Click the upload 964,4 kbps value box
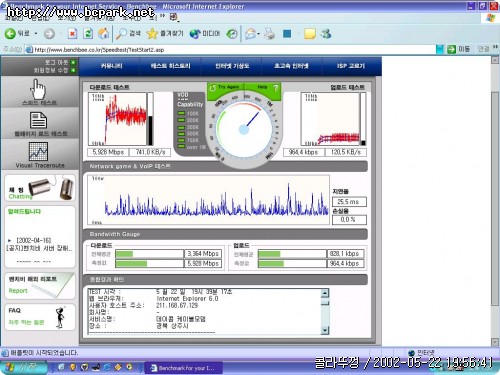The image size is (500, 375). [303, 152]
